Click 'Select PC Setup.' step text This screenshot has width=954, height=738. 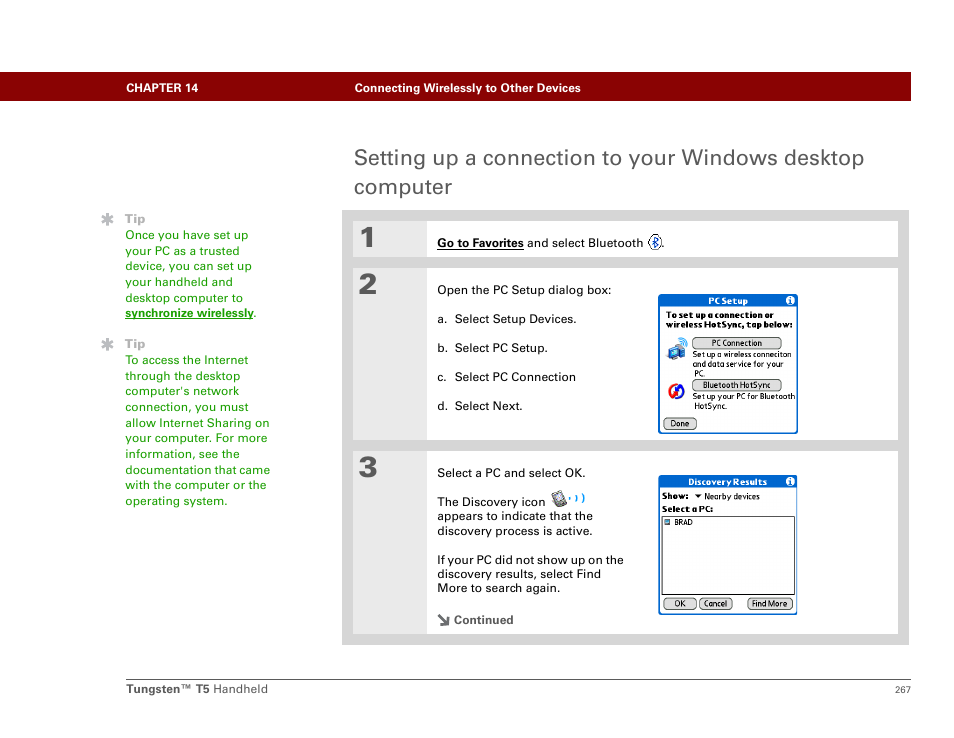tap(501, 348)
